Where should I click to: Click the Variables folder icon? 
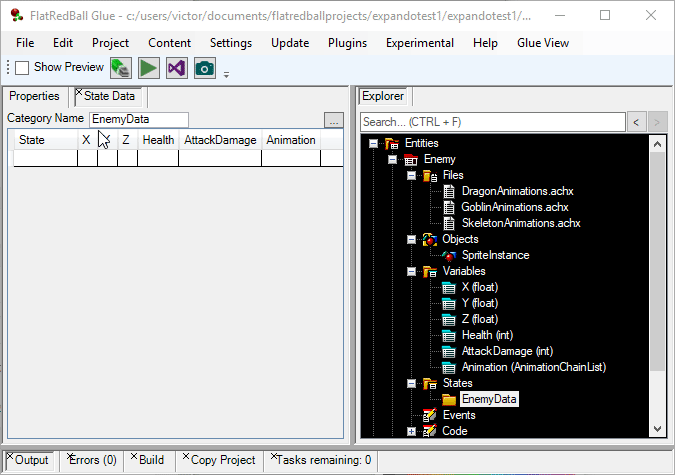click(x=430, y=271)
